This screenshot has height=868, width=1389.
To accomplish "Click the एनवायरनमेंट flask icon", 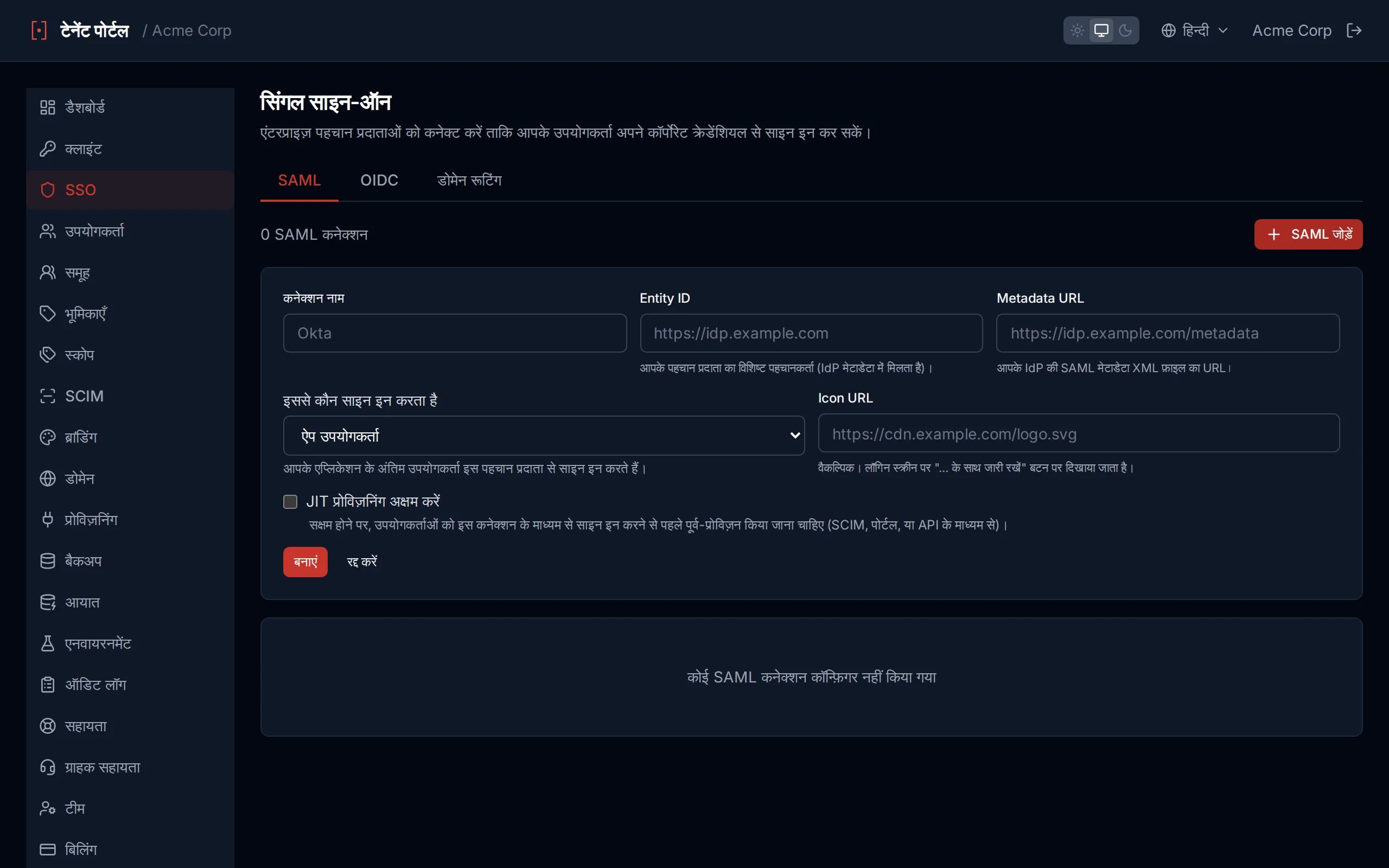I will 48,643.
